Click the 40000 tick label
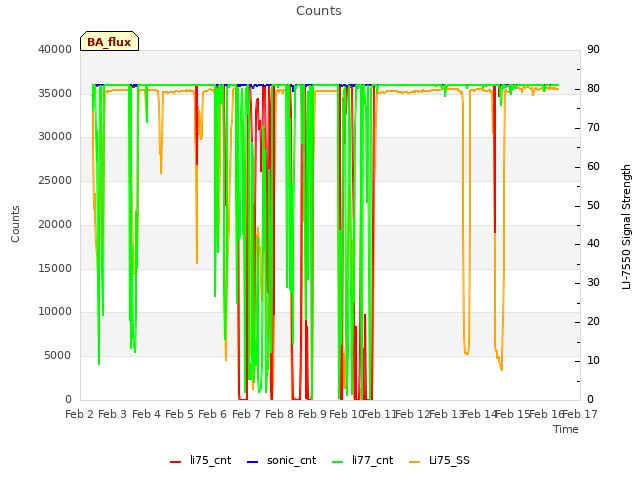Viewport: 640px width, 480px height. 55,49
